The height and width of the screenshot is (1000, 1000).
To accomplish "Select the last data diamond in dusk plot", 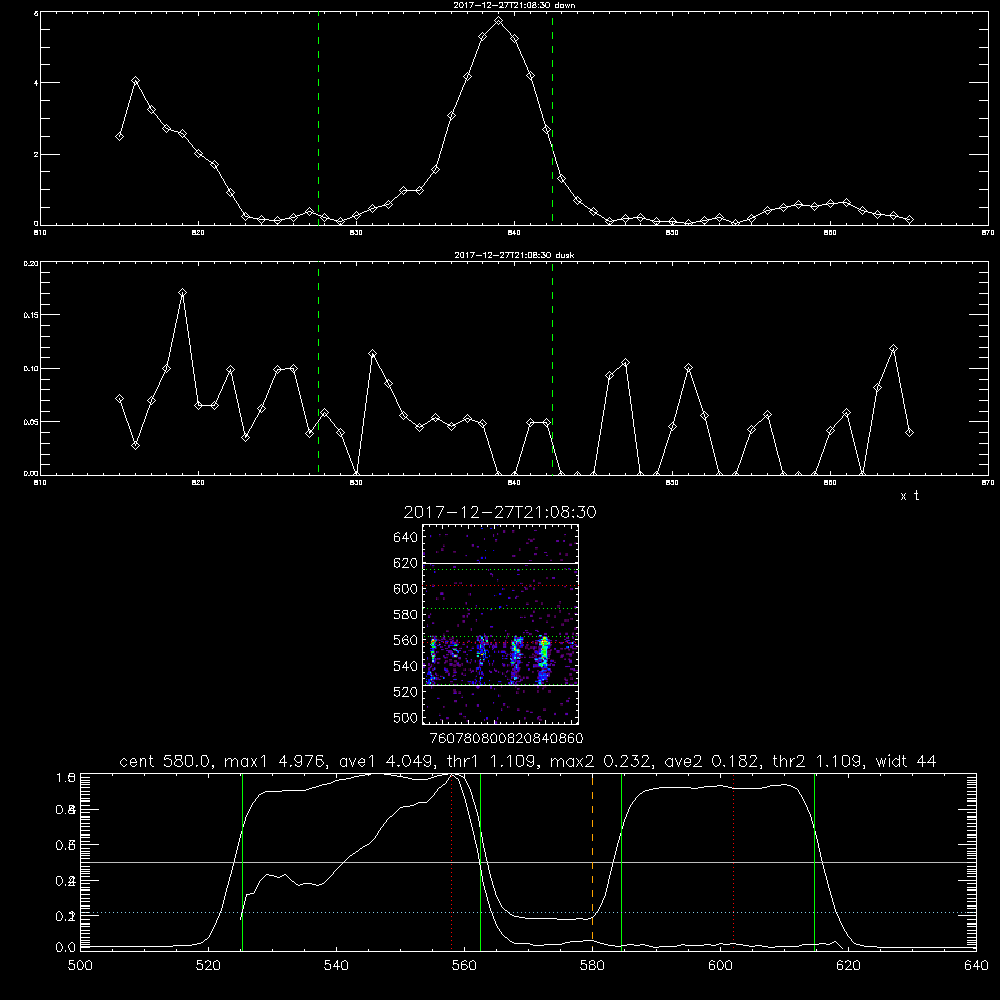I will (909, 432).
